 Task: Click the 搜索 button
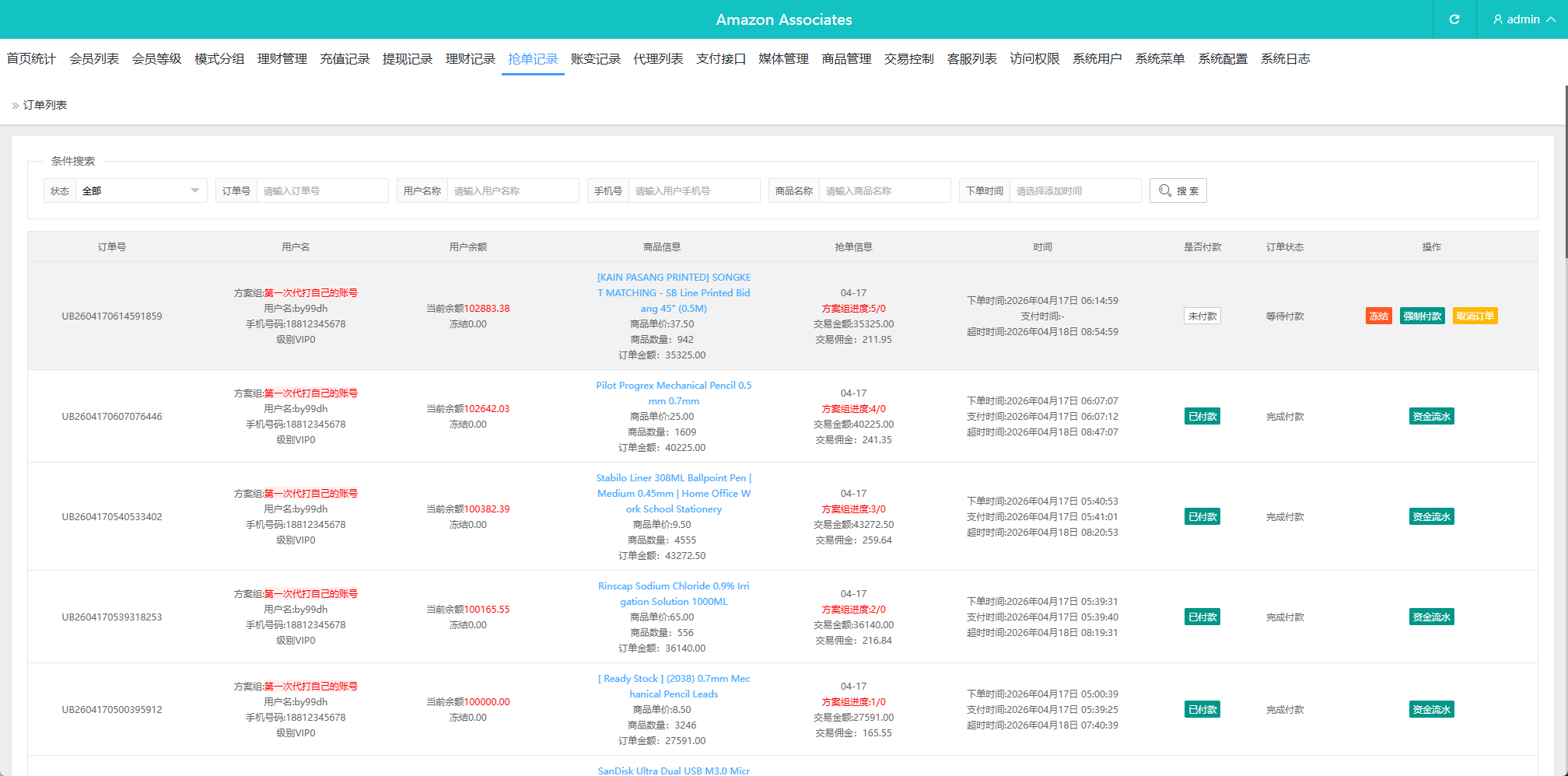(1178, 191)
